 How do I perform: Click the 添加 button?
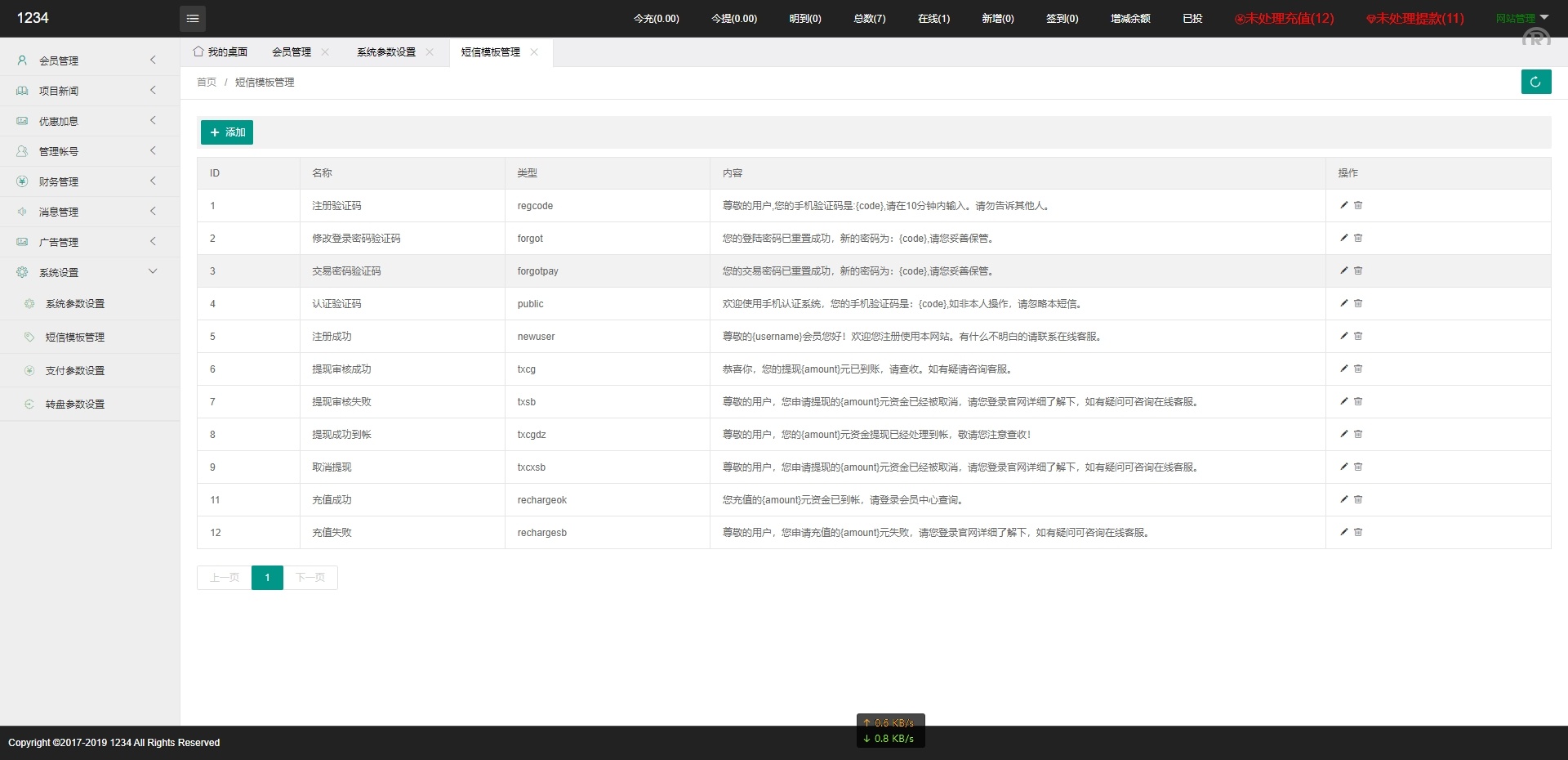click(227, 132)
